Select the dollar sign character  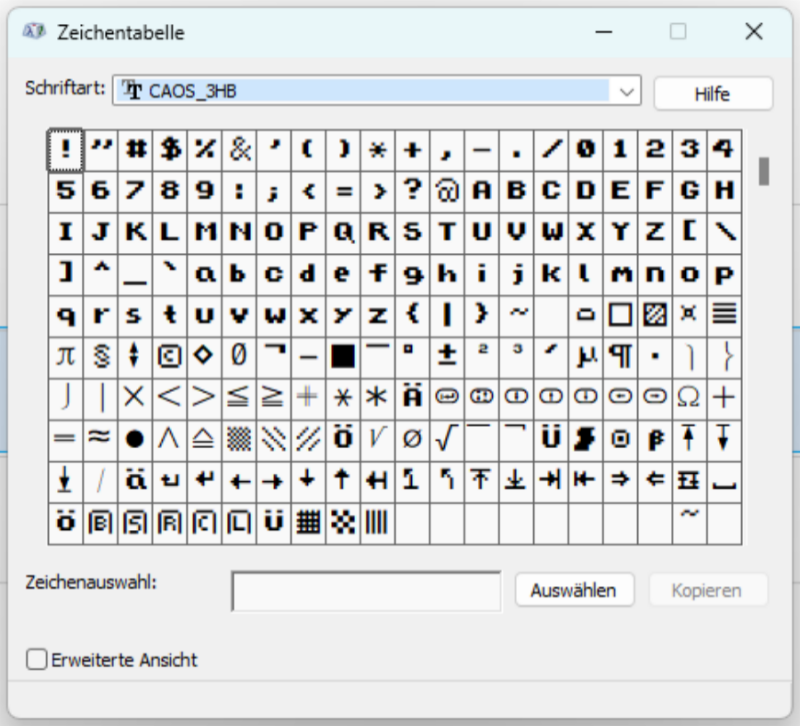pyautogui.click(x=170, y=149)
